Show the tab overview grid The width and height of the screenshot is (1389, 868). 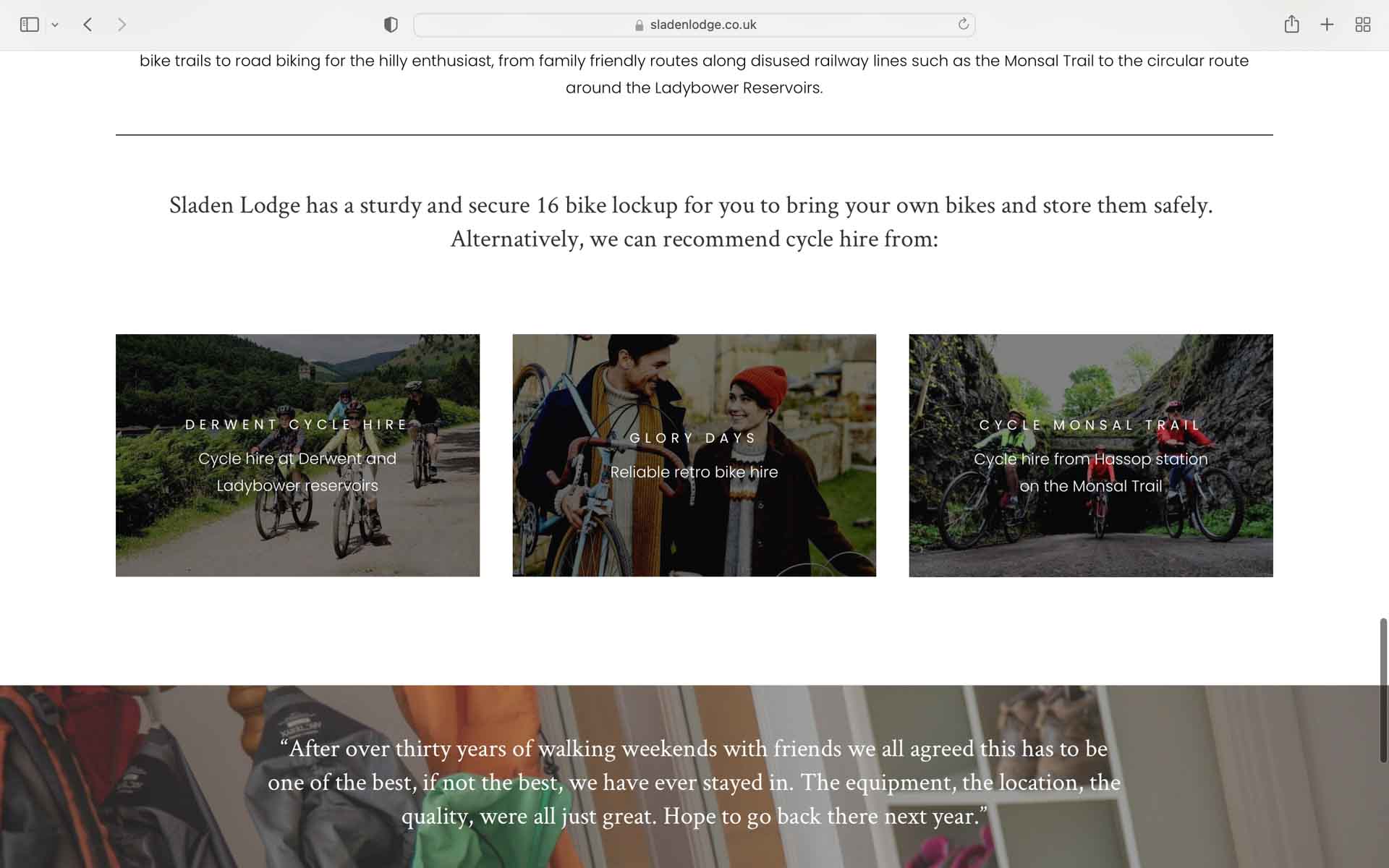click(1363, 25)
